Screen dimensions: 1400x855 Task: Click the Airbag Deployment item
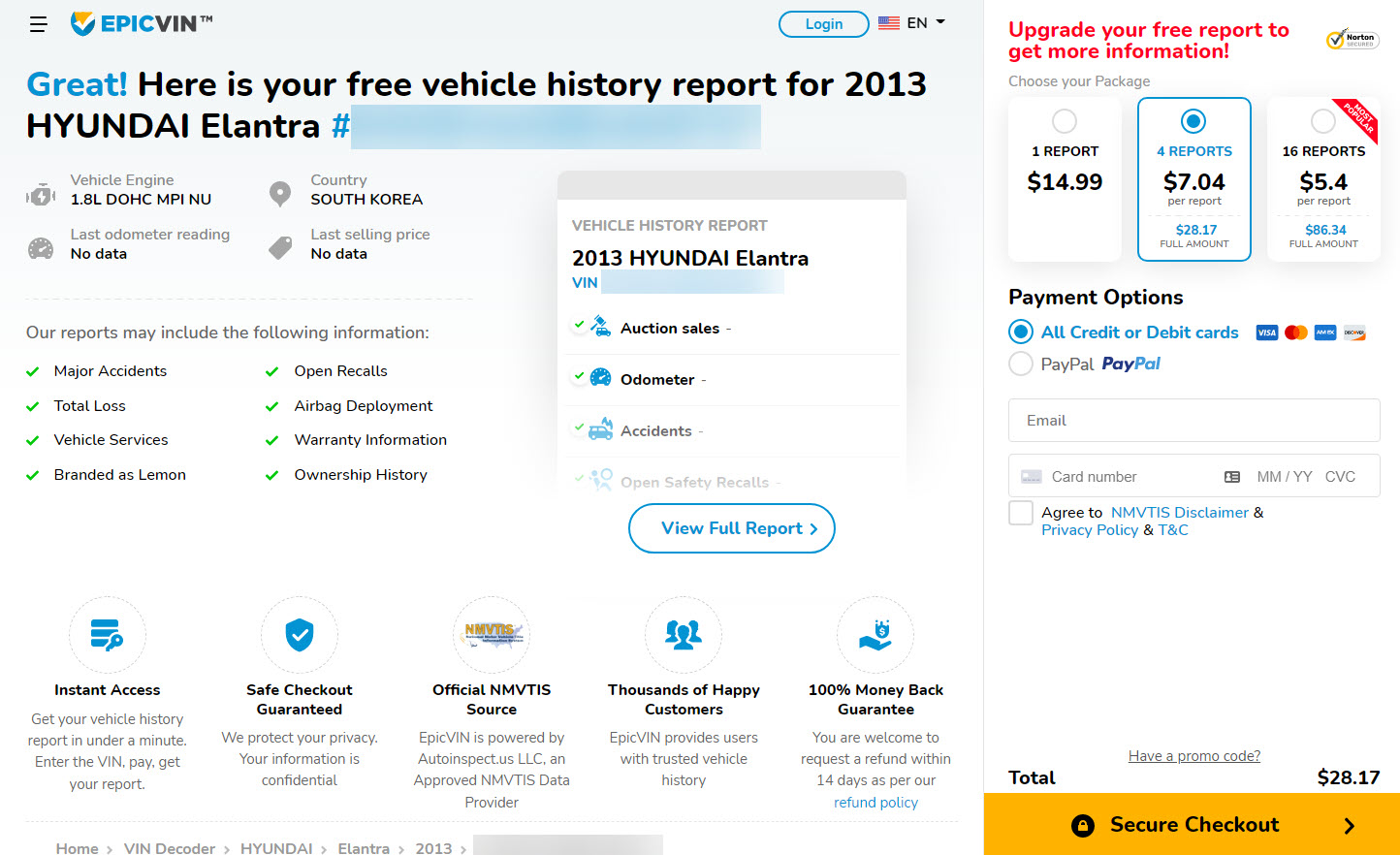click(364, 406)
